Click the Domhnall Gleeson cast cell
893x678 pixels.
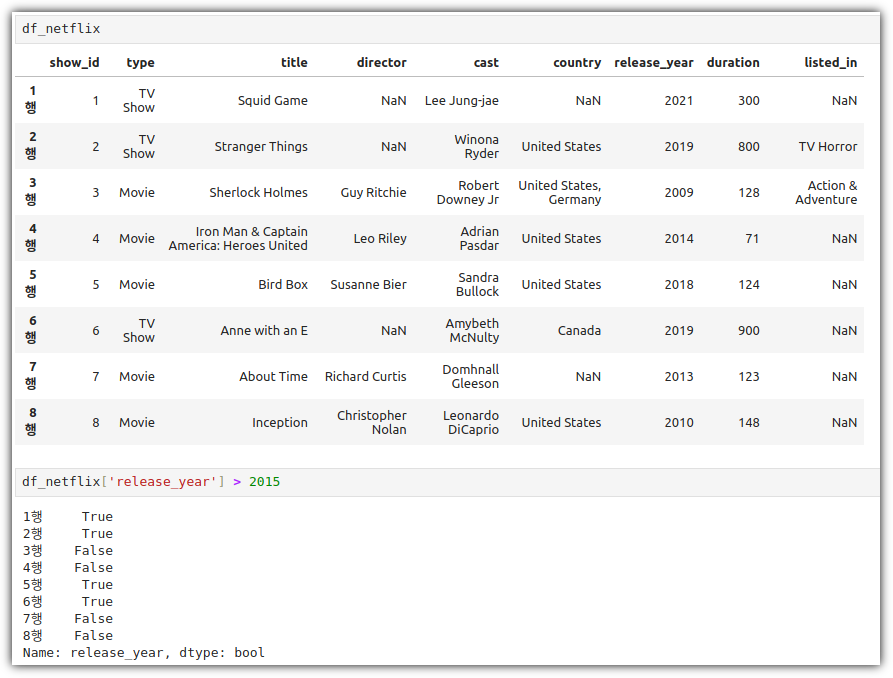[470, 377]
